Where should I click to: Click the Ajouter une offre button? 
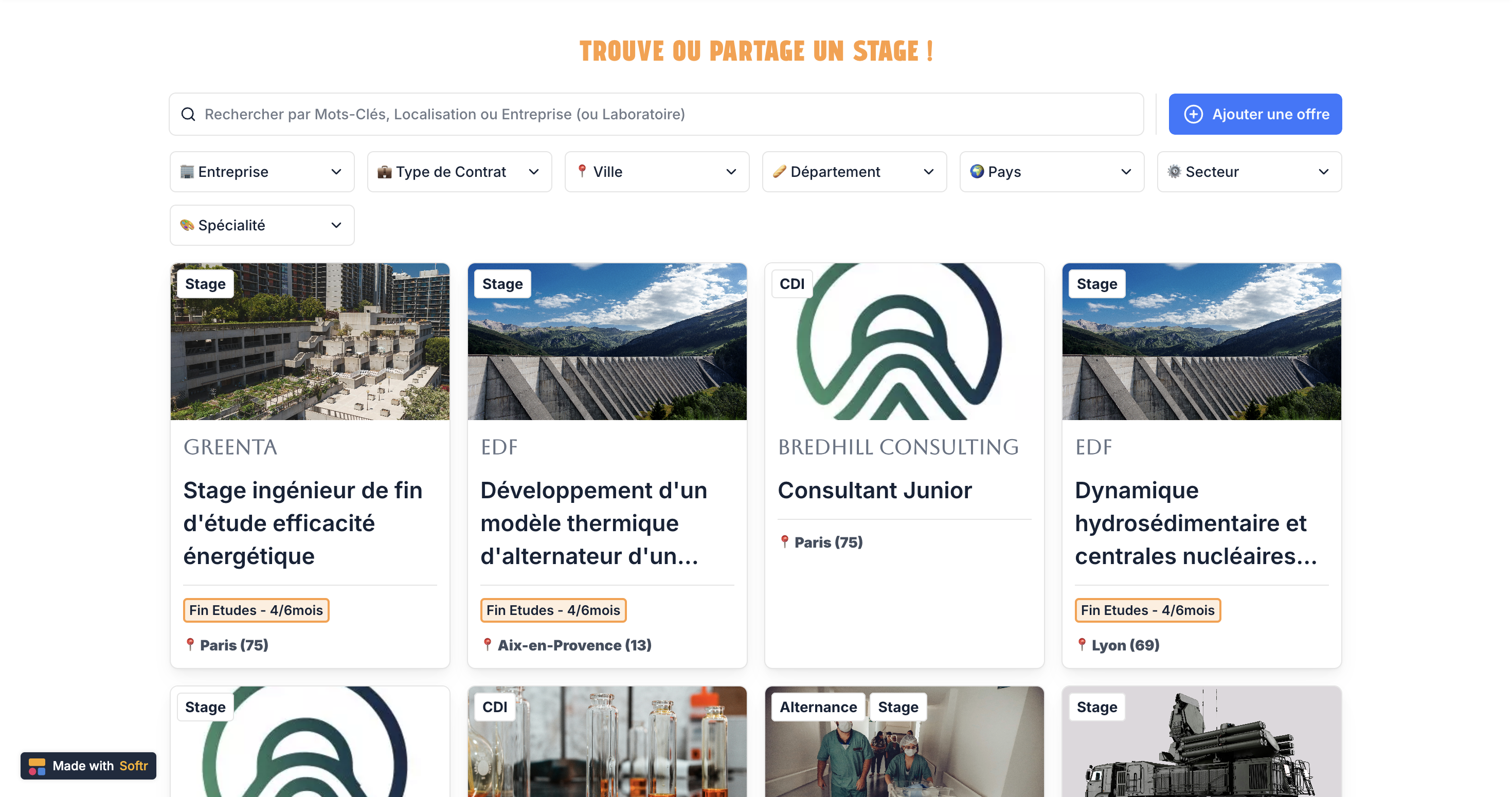coord(1255,114)
